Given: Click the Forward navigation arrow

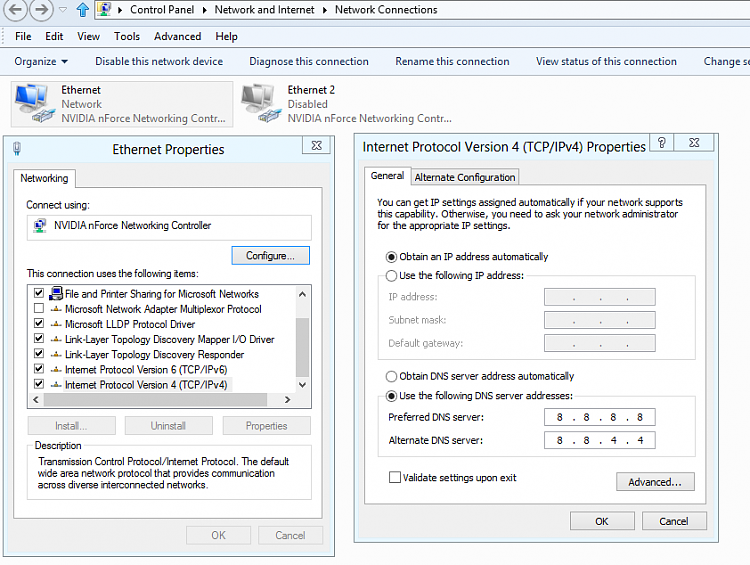Looking at the screenshot, I should pyautogui.click(x=42, y=10).
